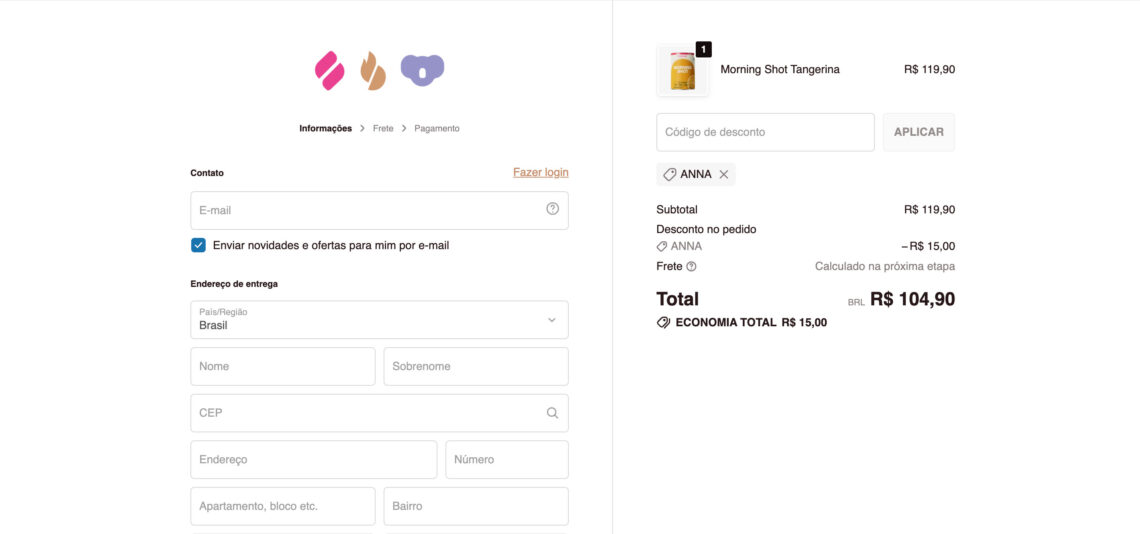Open the País/Região dropdown

tap(380, 319)
